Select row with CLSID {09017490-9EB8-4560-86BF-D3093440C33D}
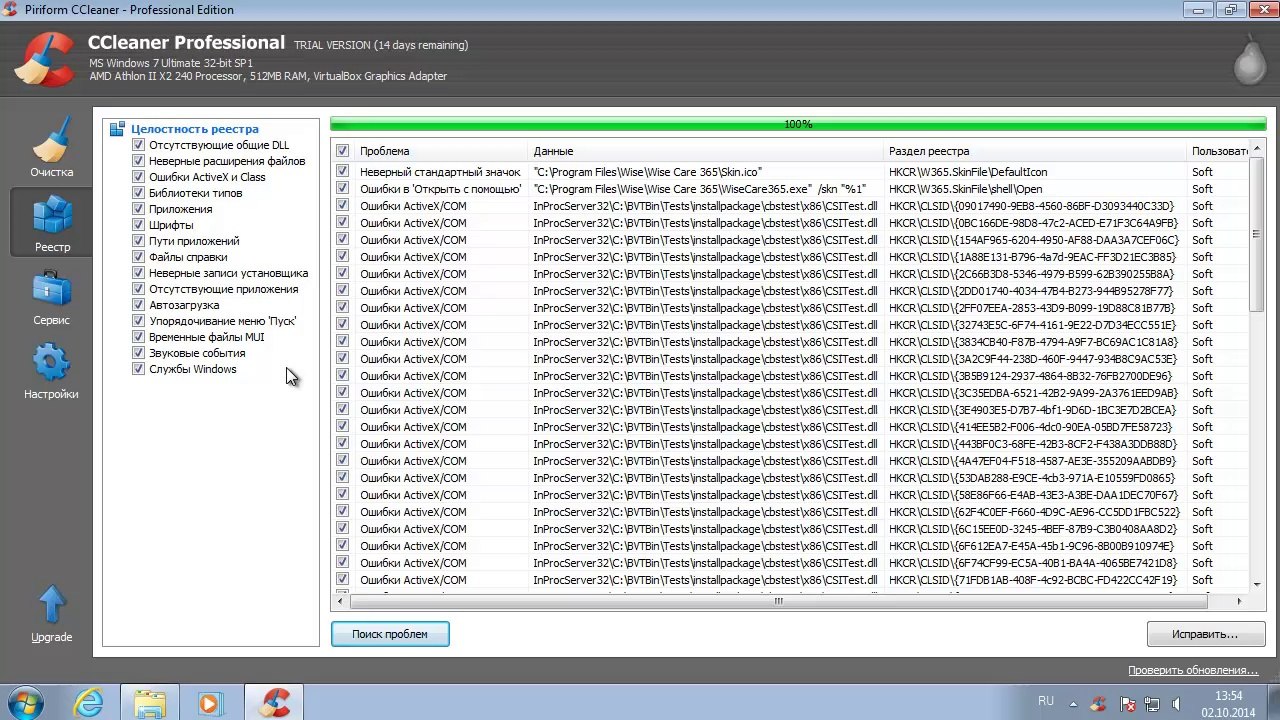The height and width of the screenshot is (720, 1280). 790,206
